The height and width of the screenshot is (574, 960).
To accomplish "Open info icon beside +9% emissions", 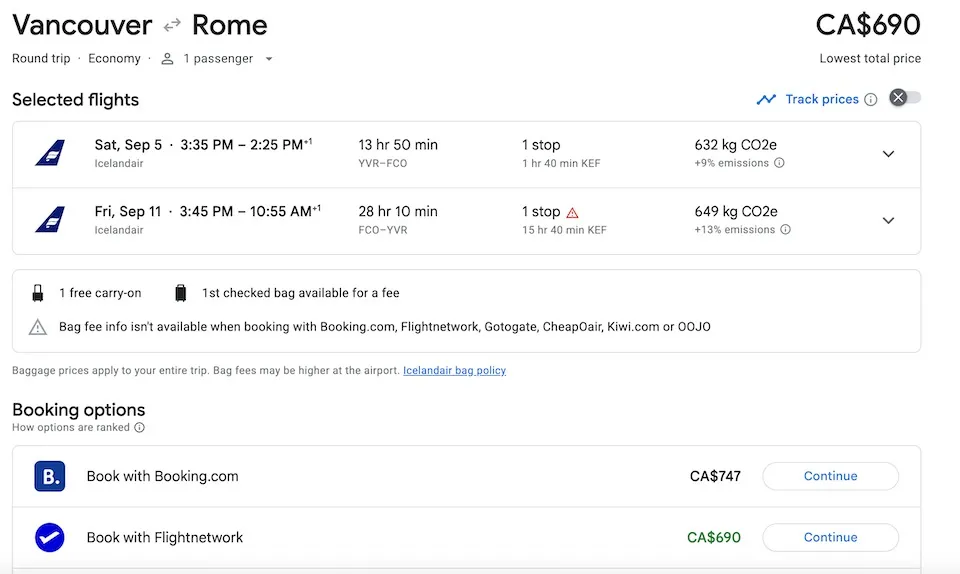I will pyautogui.click(x=779, y=163).
